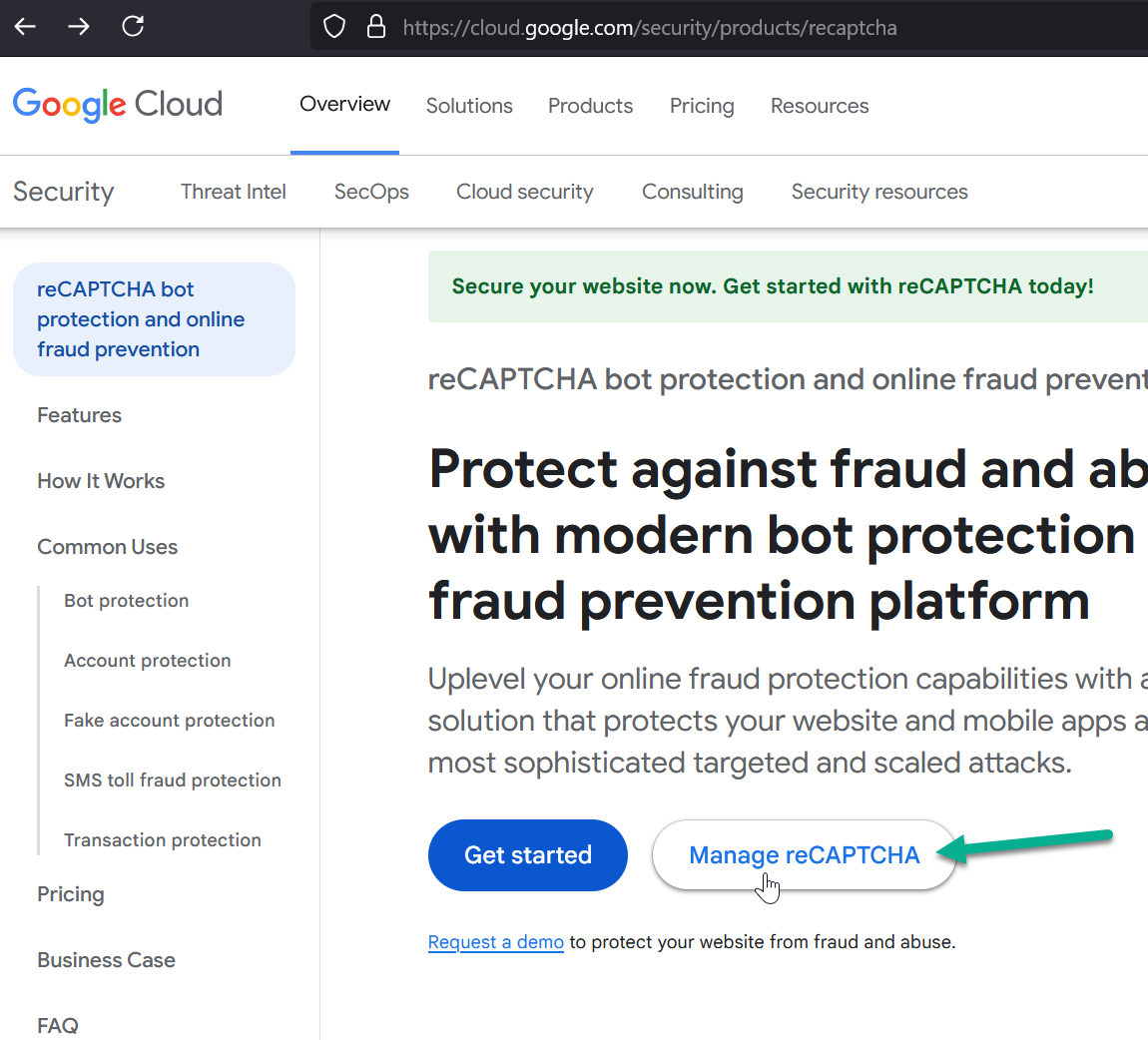Follow the Request a demo link
Screen dimensions: 1148x1040
pyautogui.click(x=496, y=942)
